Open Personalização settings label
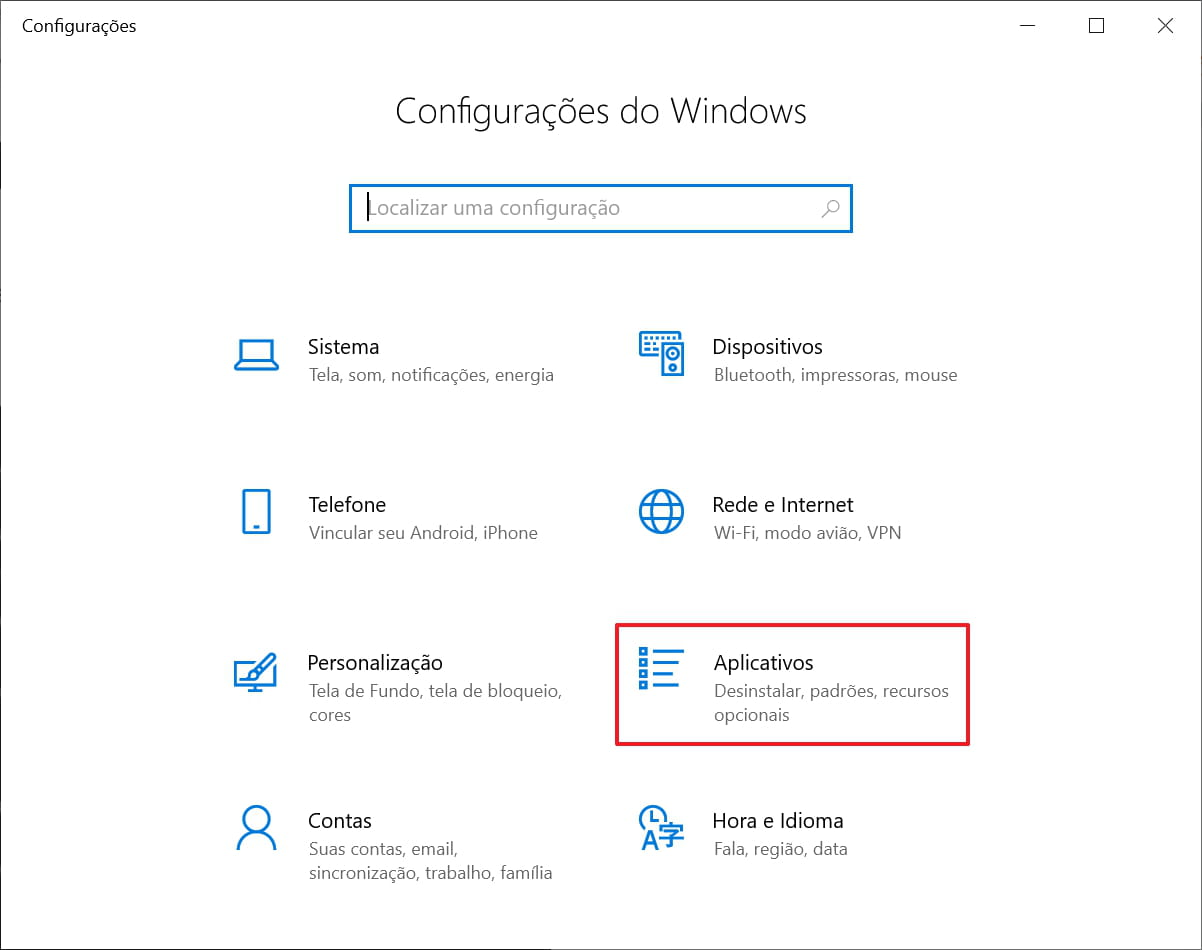 375,663
